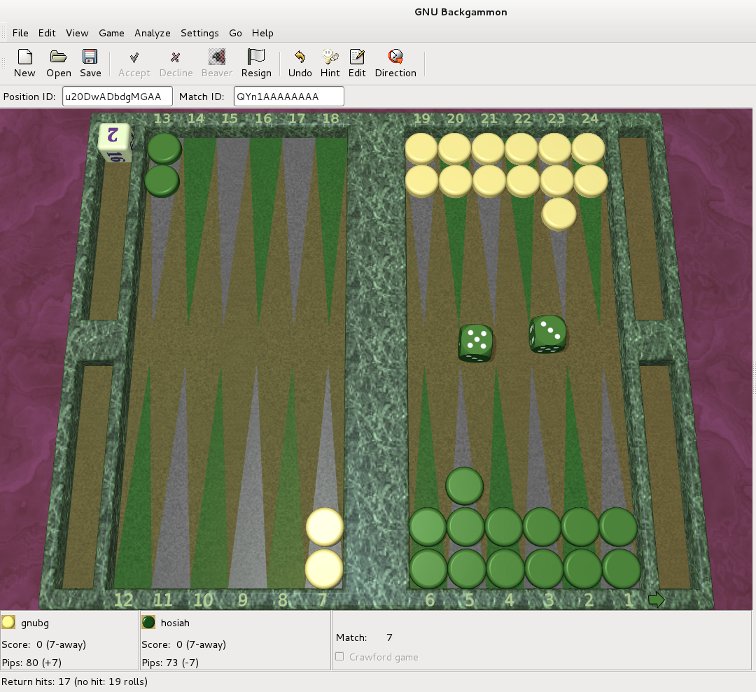Click the Match length value 7
Screen dimensions: 756x692
pos(389,638)
